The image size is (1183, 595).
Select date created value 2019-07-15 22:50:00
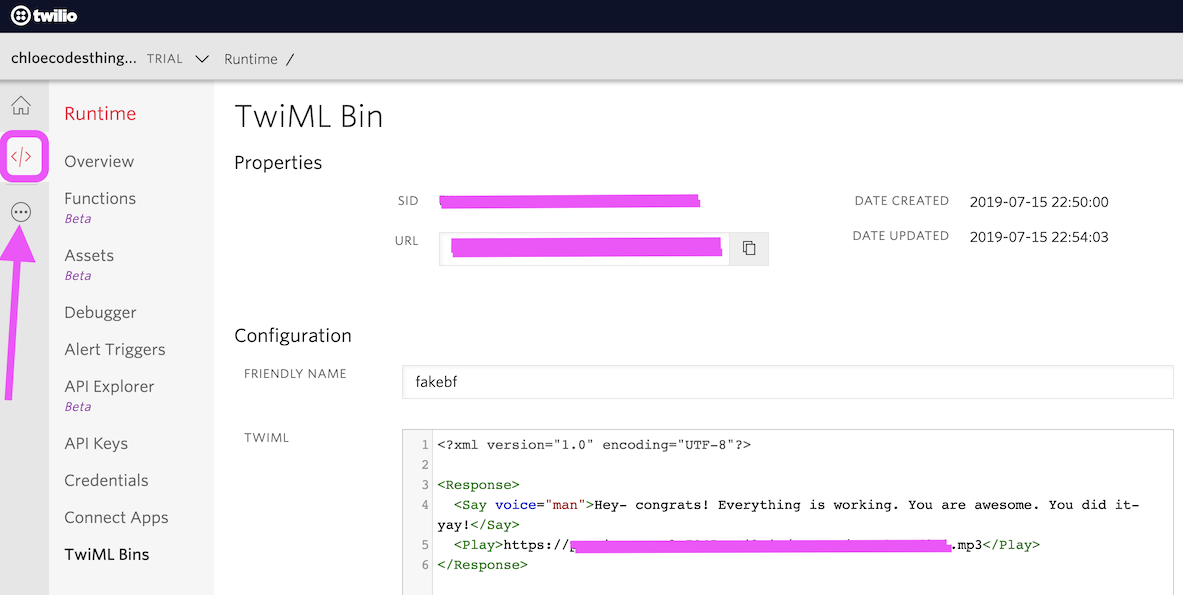coord(1039,202)
